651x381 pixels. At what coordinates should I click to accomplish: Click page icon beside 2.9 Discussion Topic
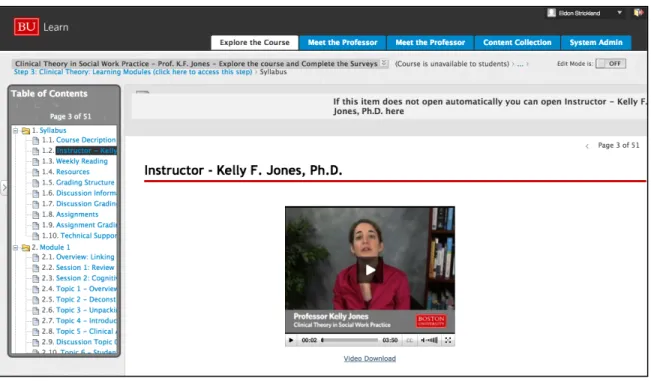pos(36,342)
